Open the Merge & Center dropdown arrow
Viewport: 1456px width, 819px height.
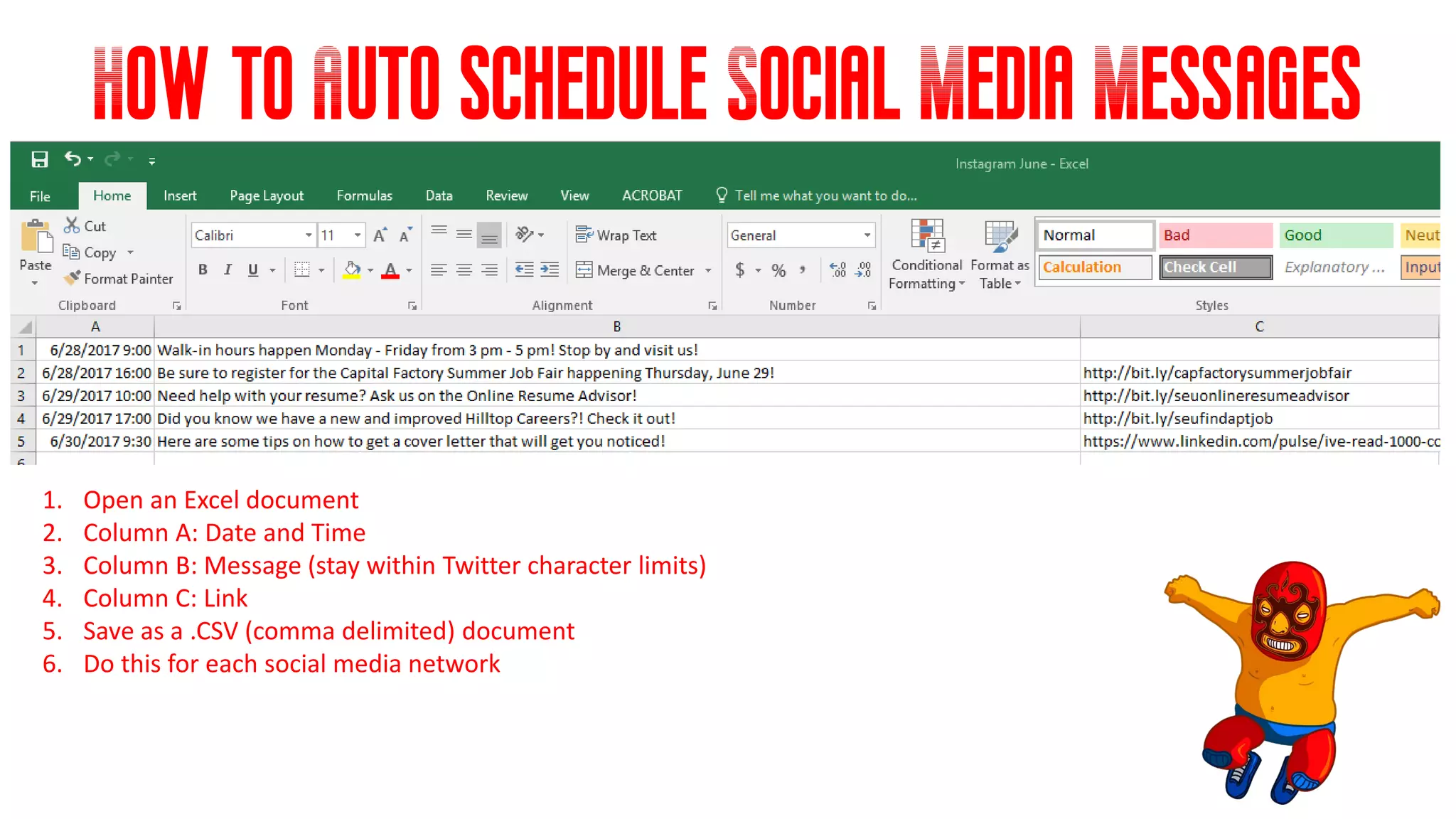point(708,270)
